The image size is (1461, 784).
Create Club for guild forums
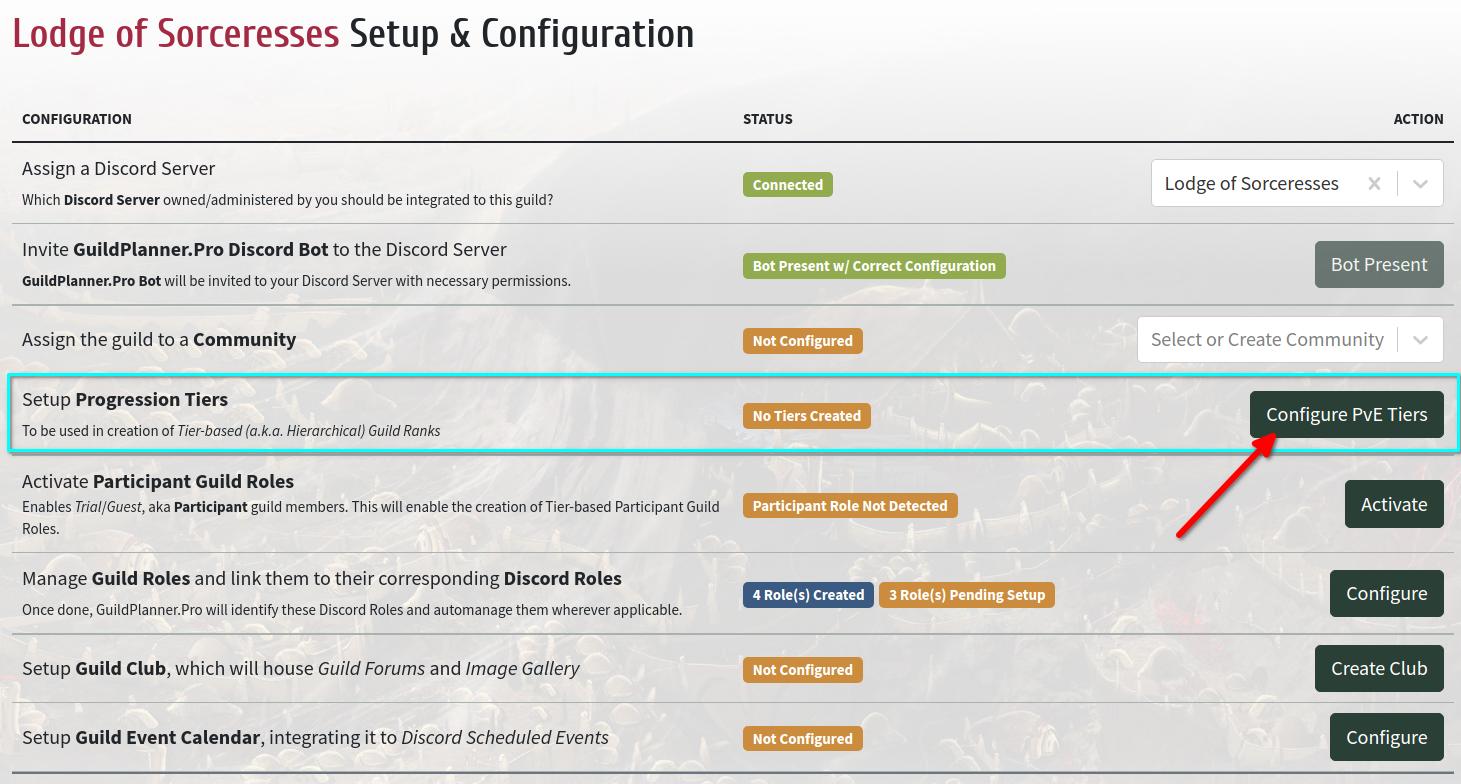click(1379, 668)
